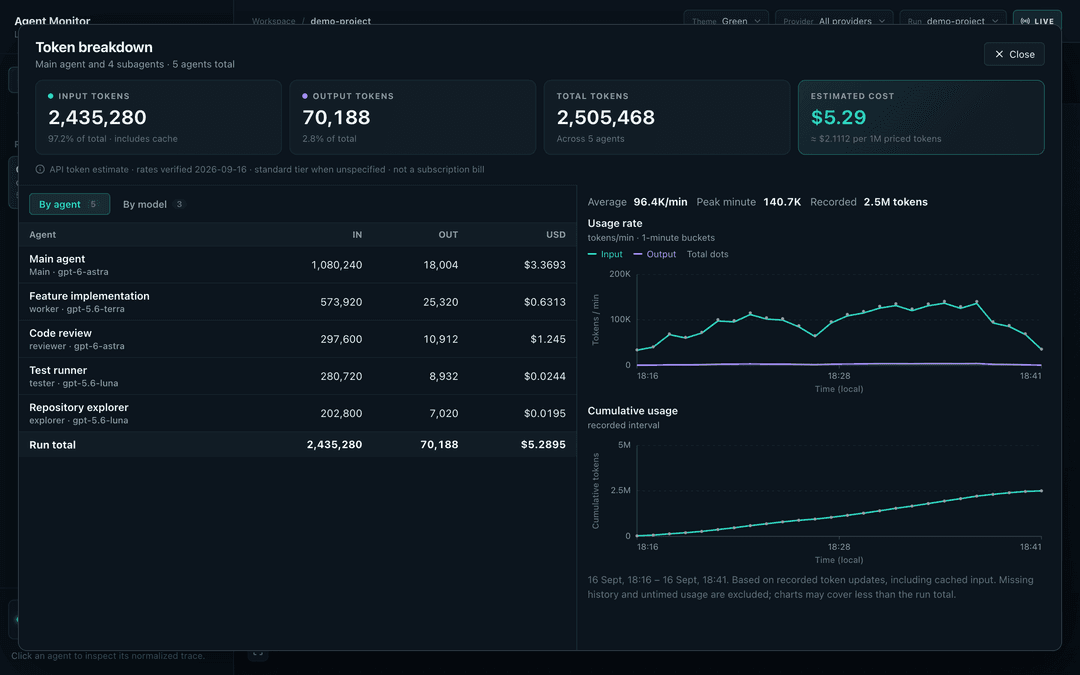Click the teal dot beside INPUT TOKENS
1080x675 pixels.
pos(50,96)
